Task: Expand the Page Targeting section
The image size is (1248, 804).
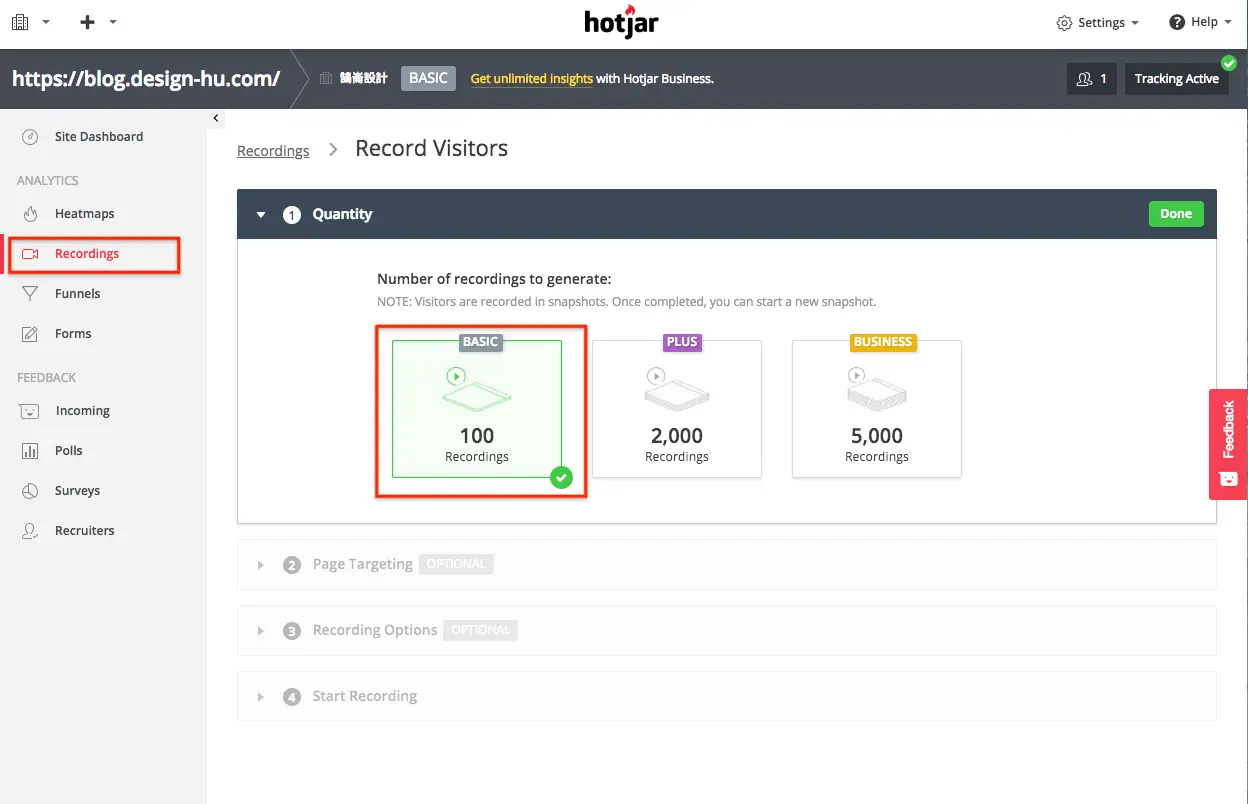Action: (x=726, y=564)
